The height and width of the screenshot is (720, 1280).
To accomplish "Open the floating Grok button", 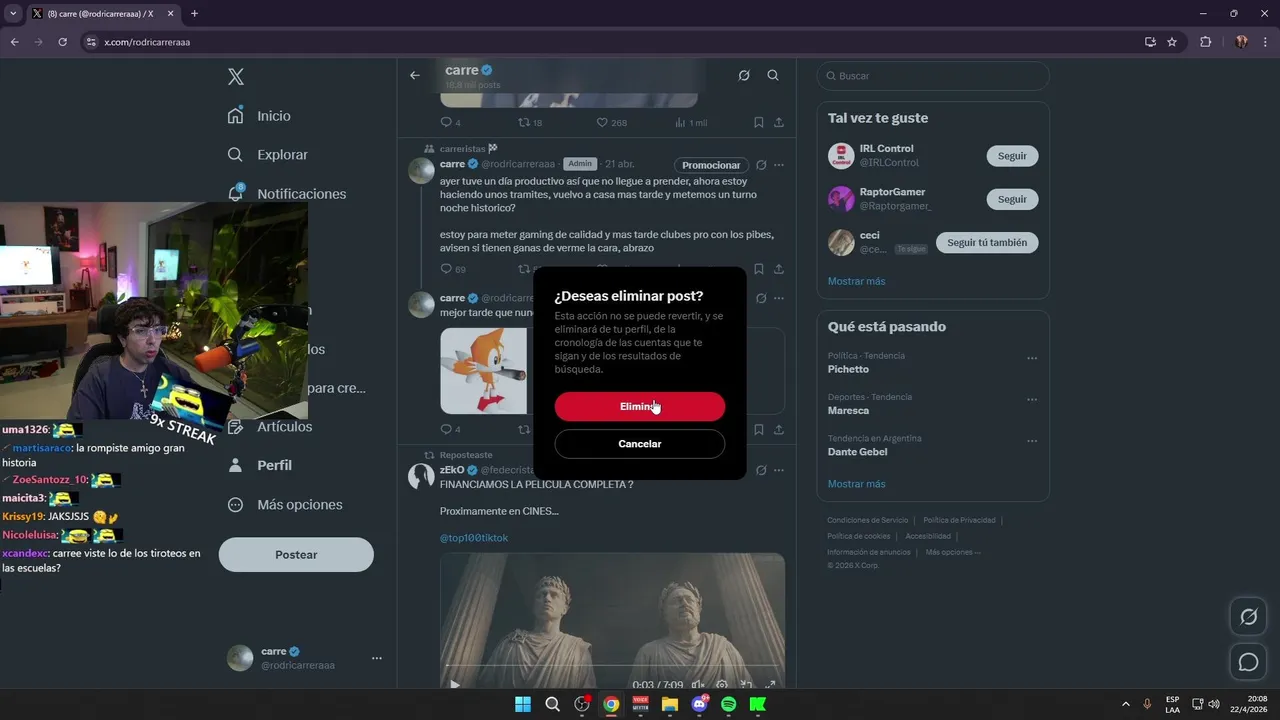I will [x=1248, y=617].
